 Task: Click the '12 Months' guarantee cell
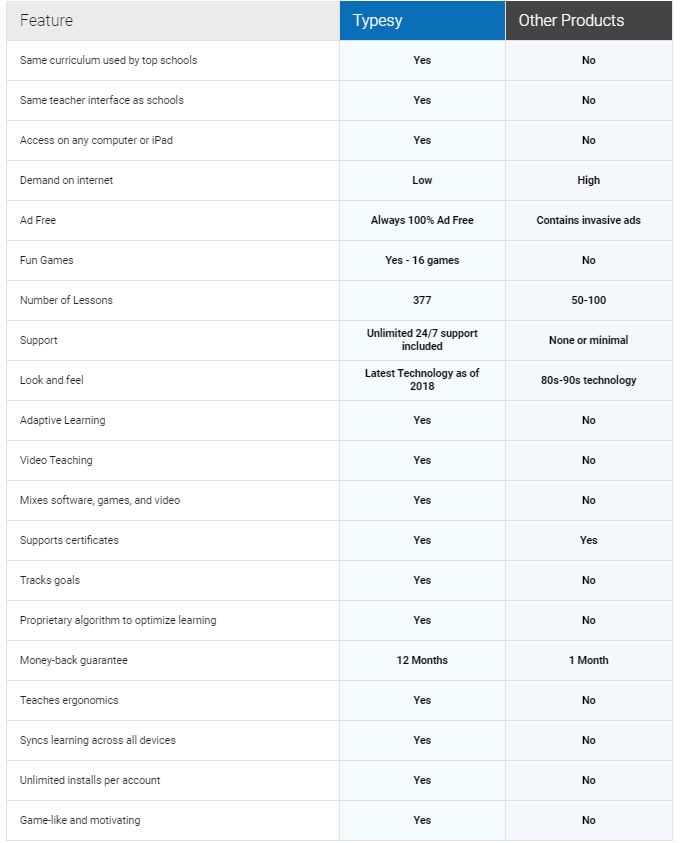click(x=422, y=660)
